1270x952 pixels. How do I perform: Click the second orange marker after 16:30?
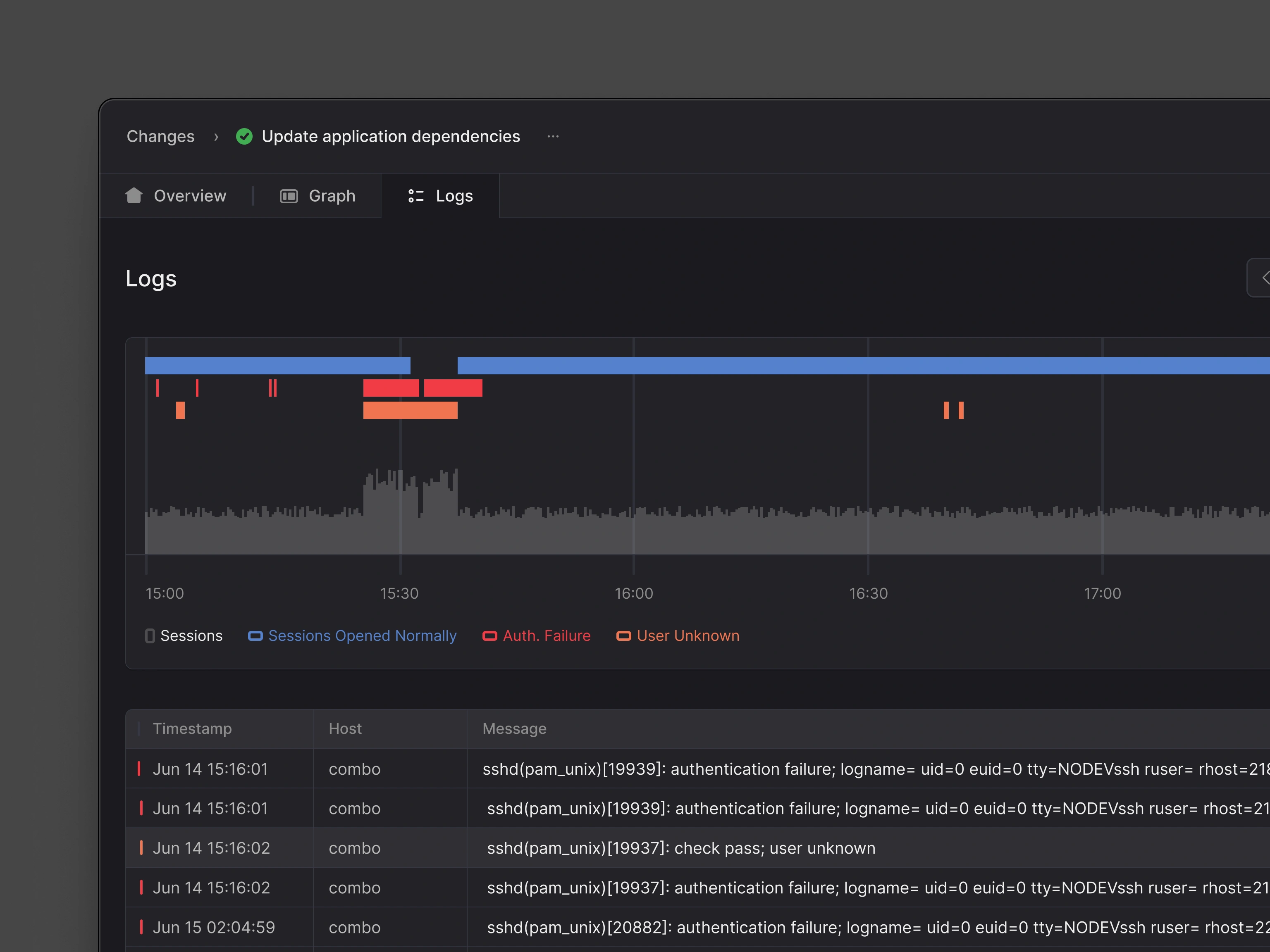(x=961, y=410)
